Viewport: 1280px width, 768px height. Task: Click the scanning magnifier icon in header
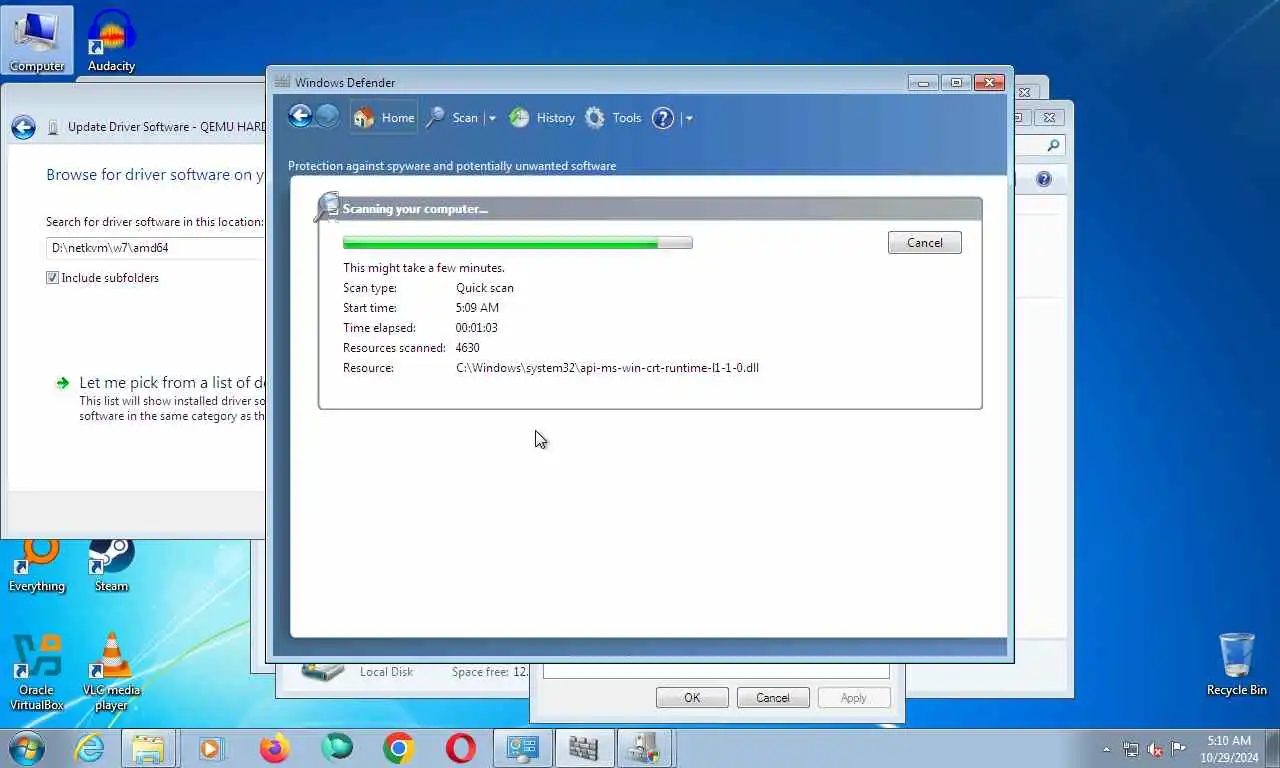tap(327, 207)
